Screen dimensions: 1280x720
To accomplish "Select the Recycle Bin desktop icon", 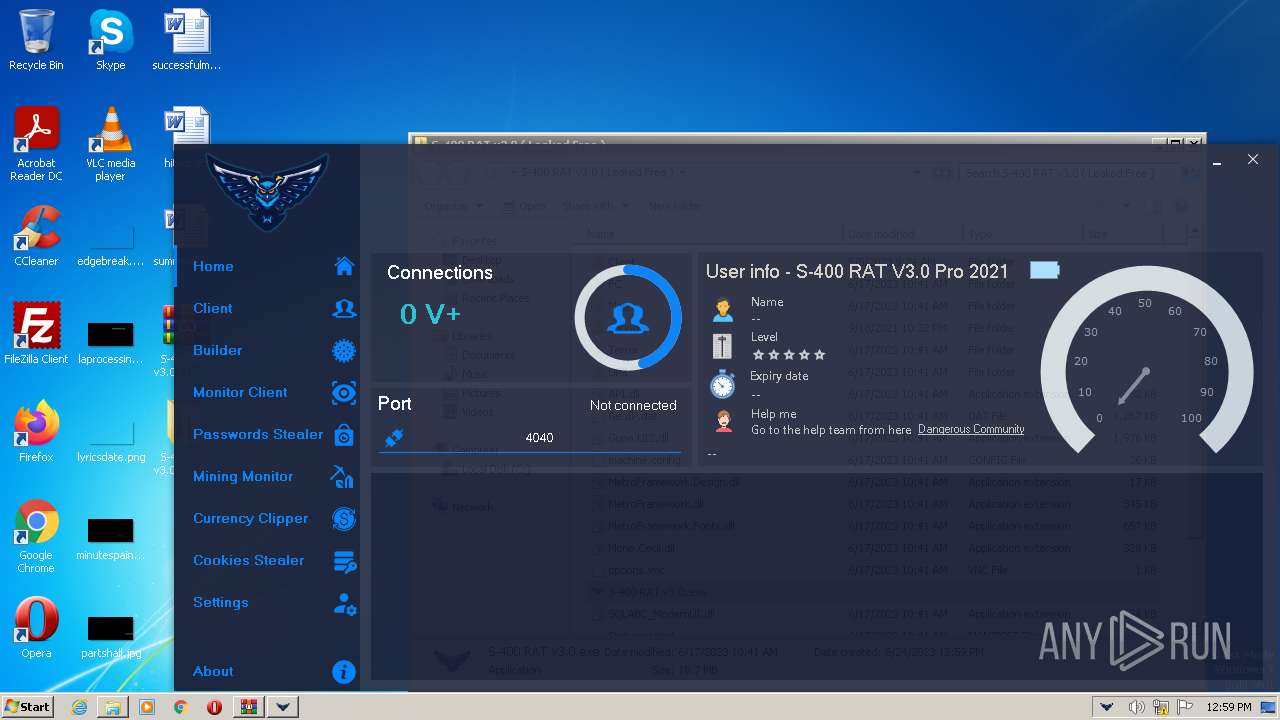I will click(x=36, y=40).
